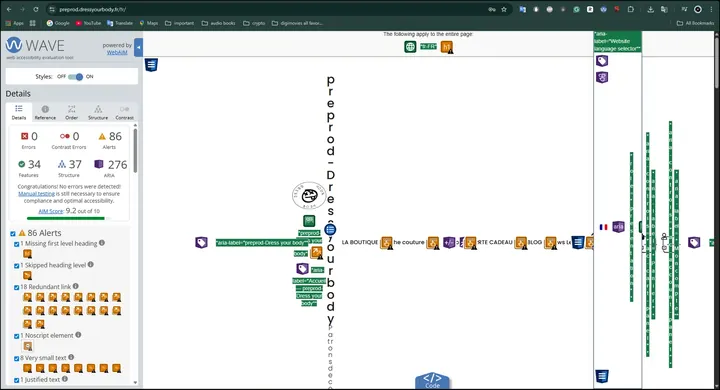Uncheck the 8 Very small text checkbox
Screen dimensions: 720x390
coord(17,358)
